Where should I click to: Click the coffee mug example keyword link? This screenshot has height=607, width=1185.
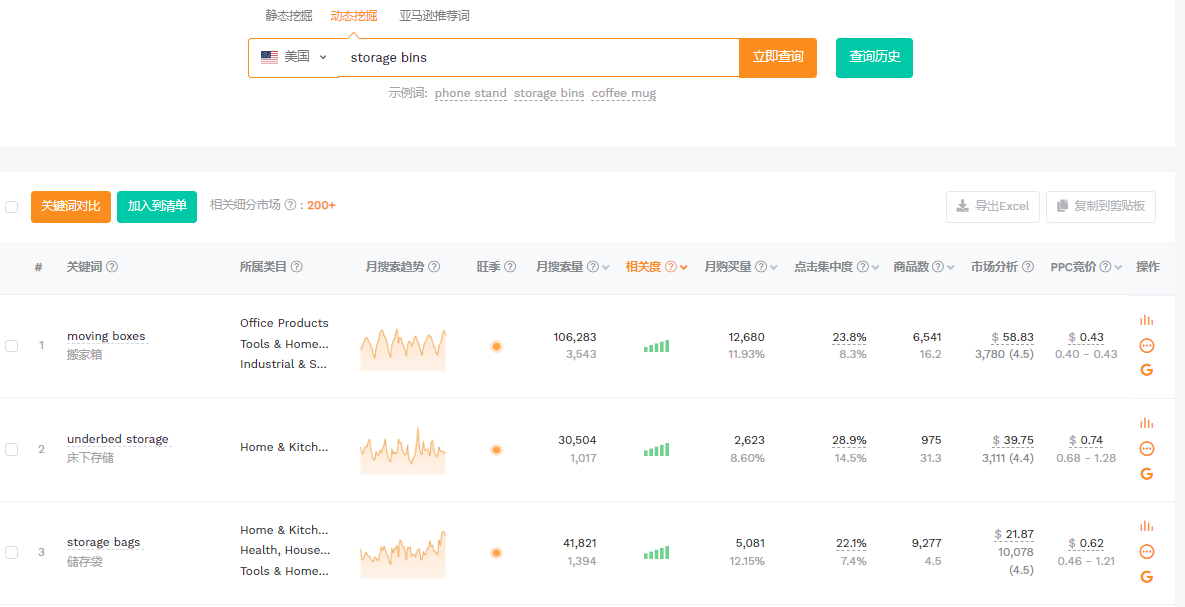click(623, 94)
